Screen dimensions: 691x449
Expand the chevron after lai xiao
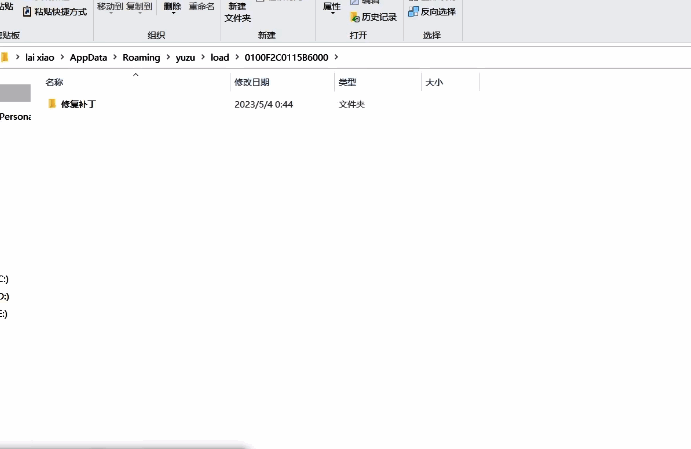coord(62,57)
